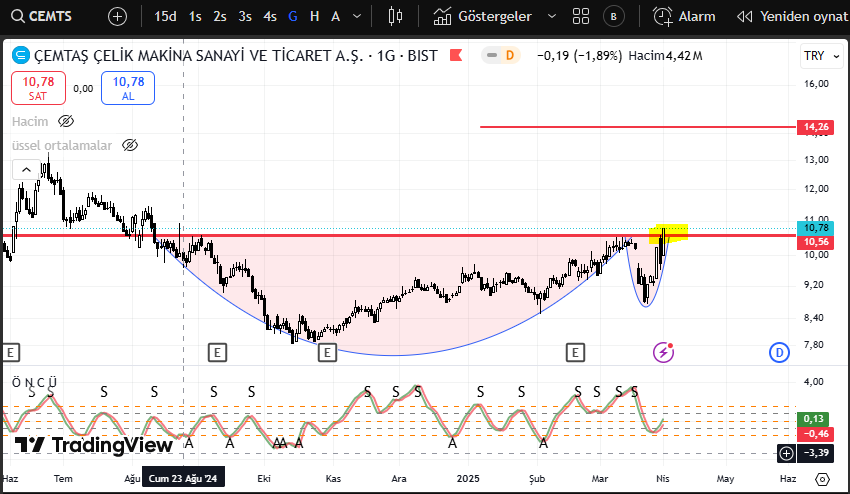Select the 3s timeframe
The width and height of the screenshot is (850, 494).
245,16
